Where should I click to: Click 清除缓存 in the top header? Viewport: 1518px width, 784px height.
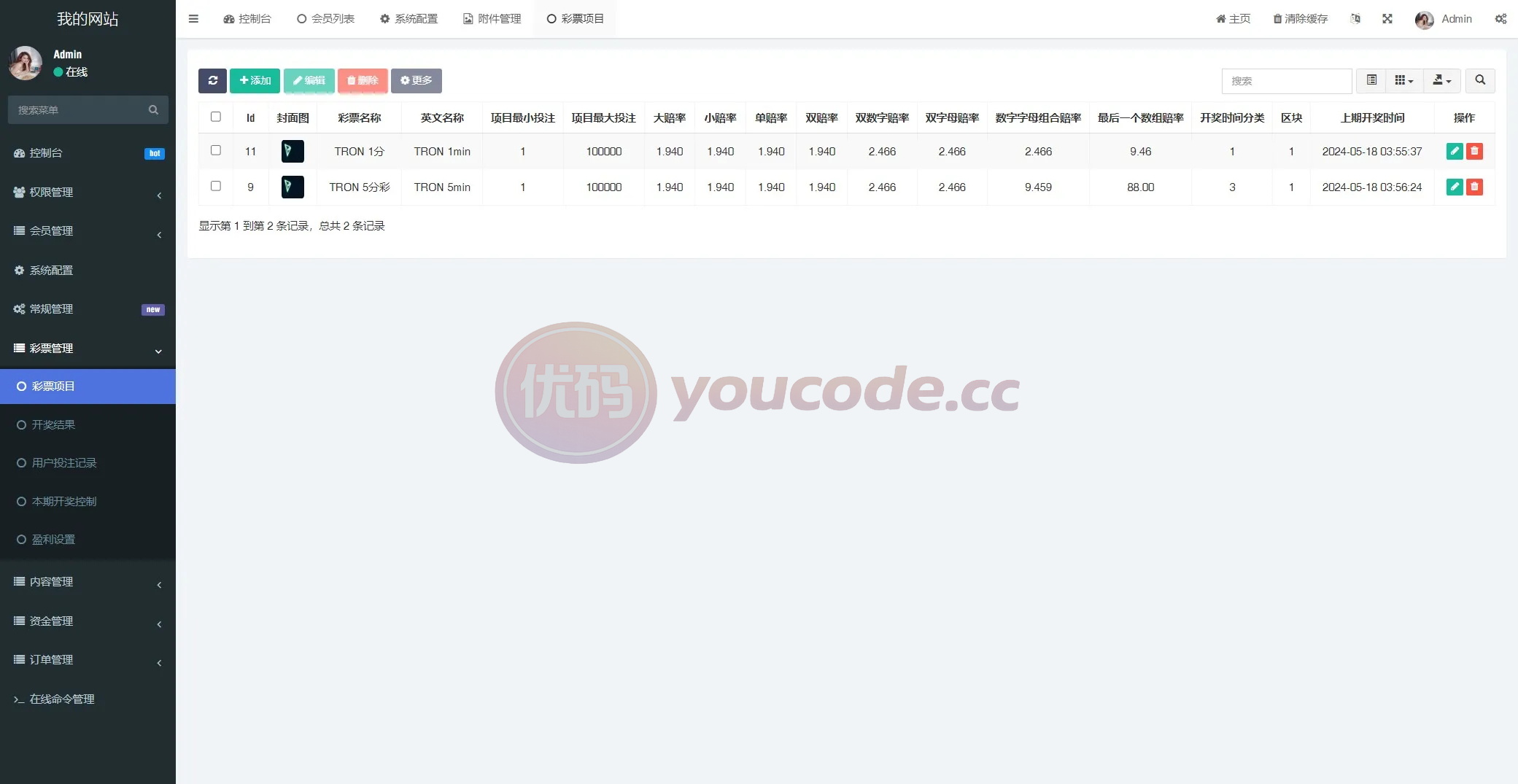1301,19
